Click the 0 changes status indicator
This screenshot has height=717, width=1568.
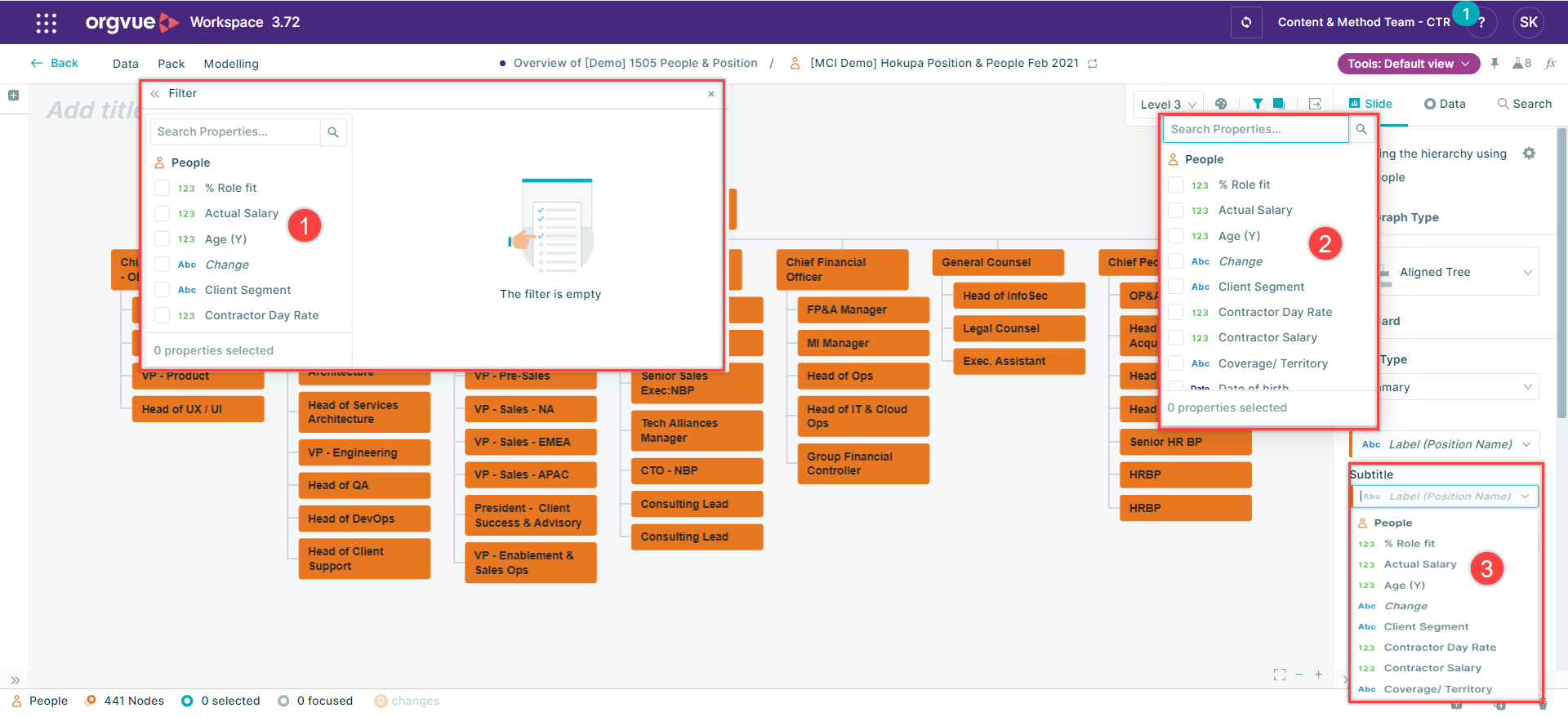tap(407, 701)
